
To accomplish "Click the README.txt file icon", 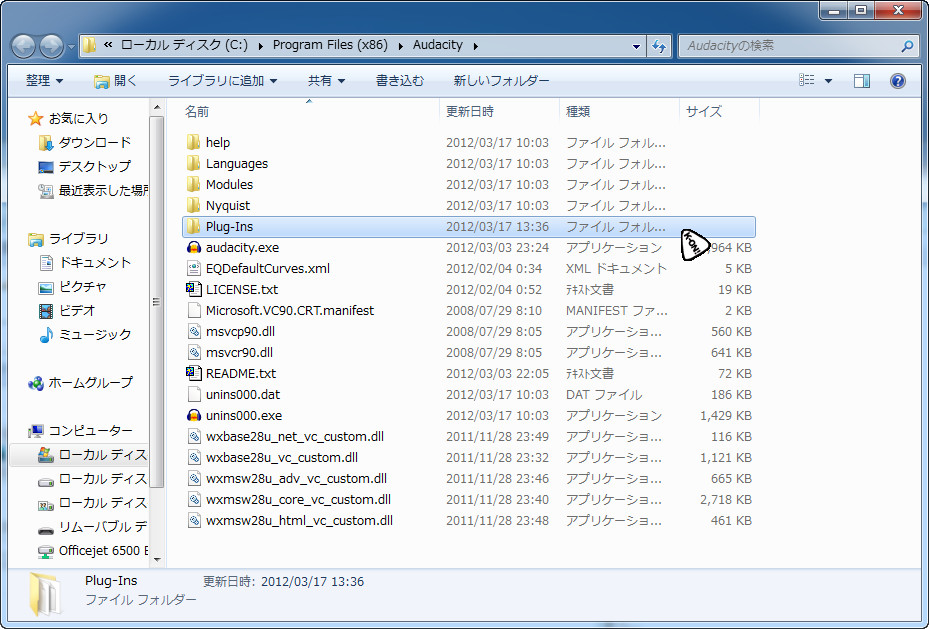I will coord(194,373).
